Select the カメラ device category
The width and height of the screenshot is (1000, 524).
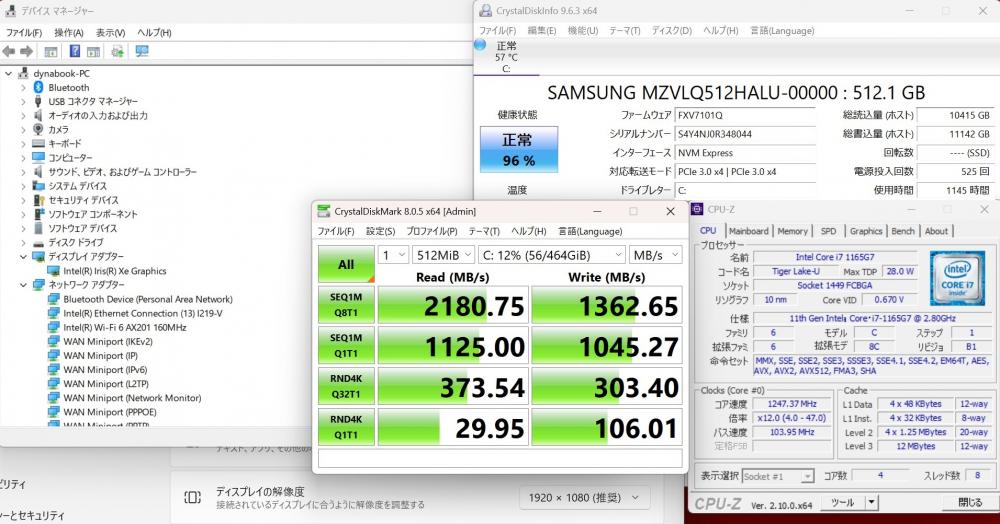pos(58,129)
